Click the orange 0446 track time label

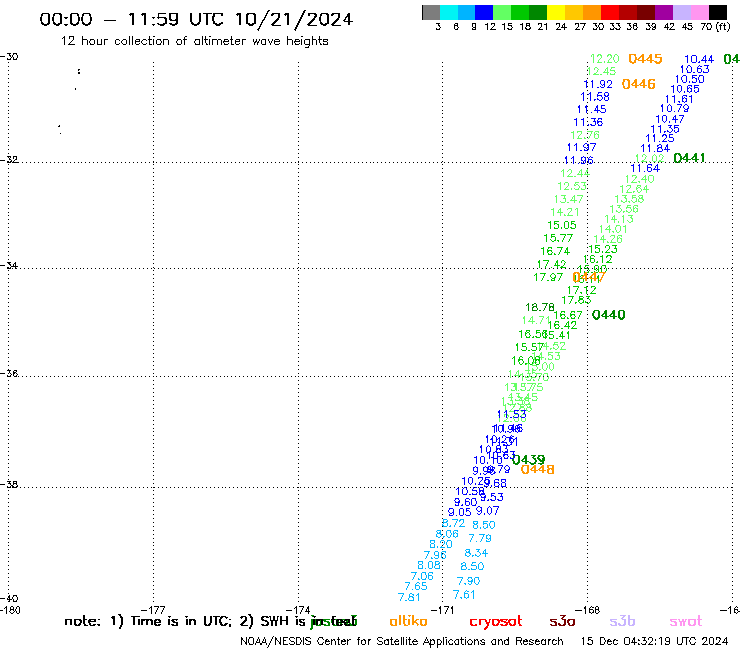(639, 84)
